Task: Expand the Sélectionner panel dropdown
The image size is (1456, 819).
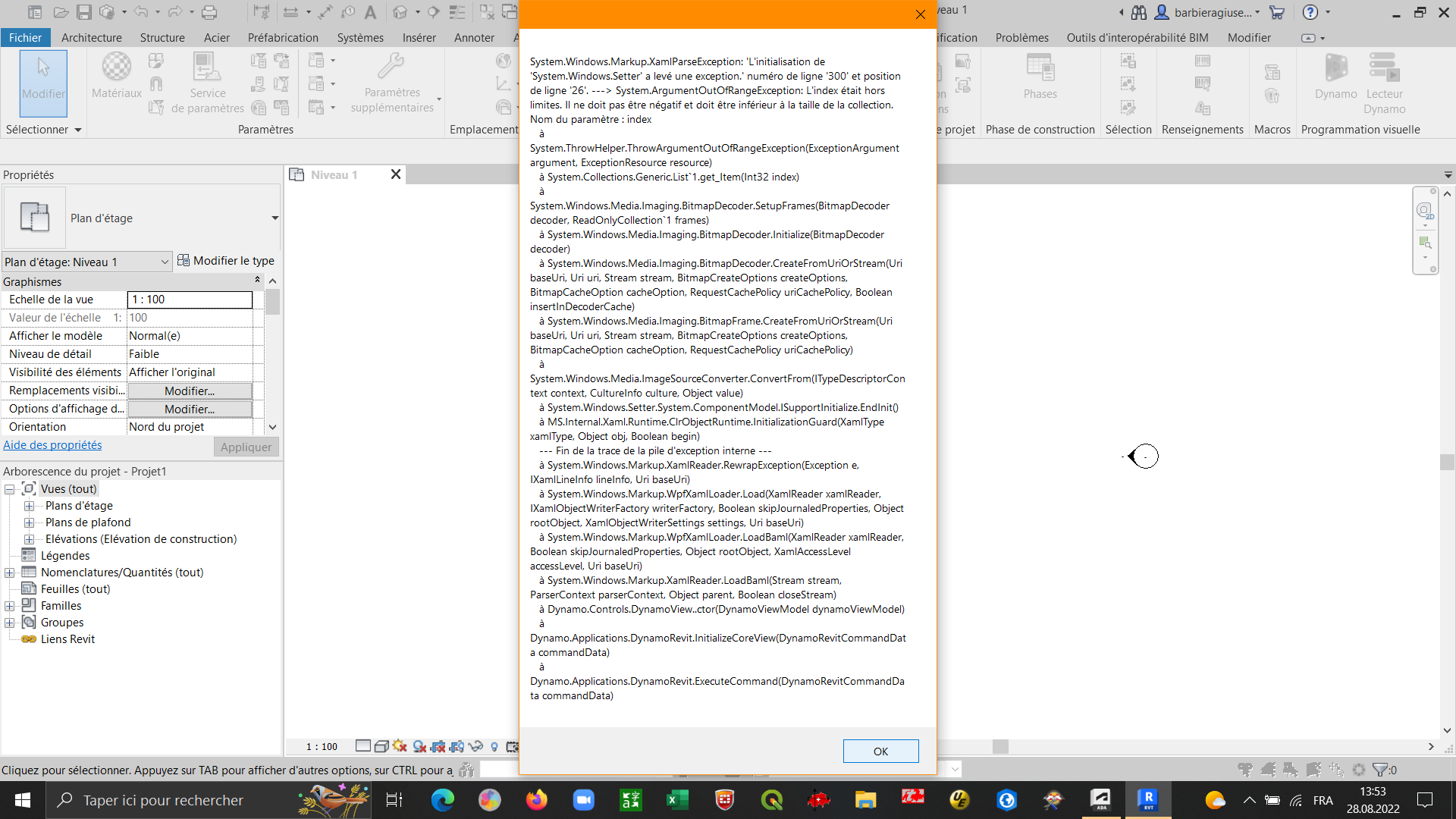Action: tap(43, 130)
